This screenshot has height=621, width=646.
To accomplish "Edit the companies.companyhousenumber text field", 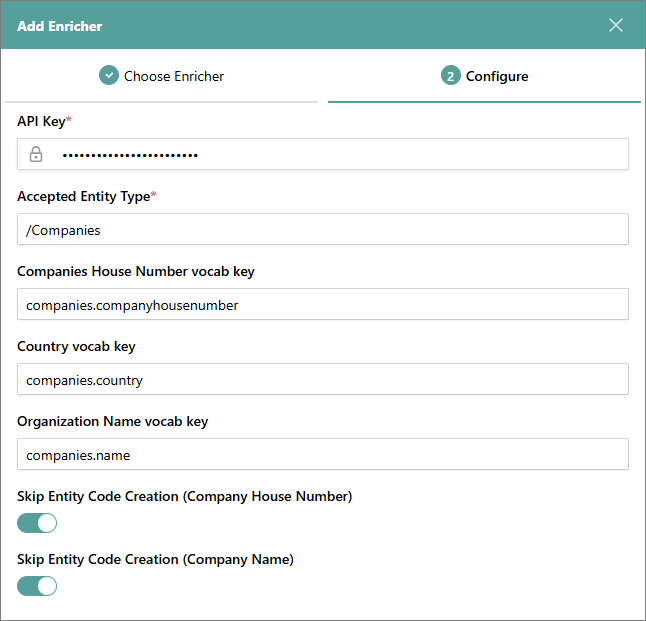I will [322, 304].
